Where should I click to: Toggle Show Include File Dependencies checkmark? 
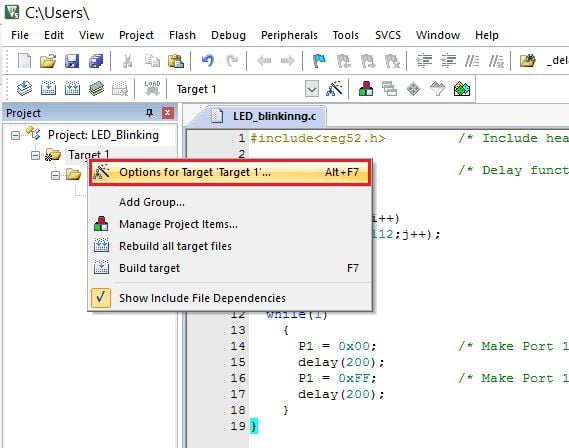(101, 298)
